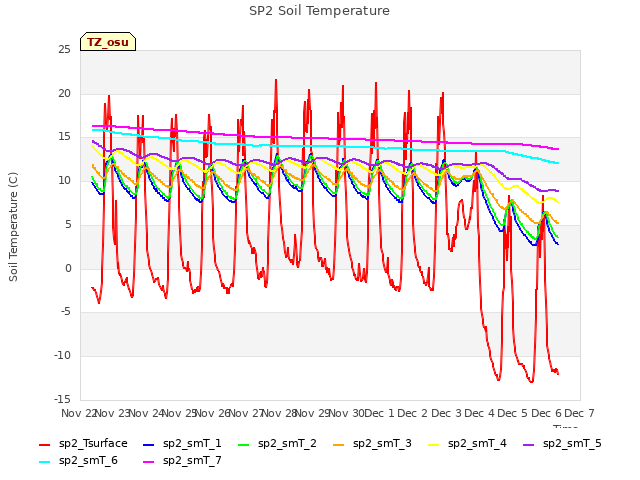640x480 pixels.
Task: Click the Nov 24 x-axis tick label
Action: pyautogui.click(x=146, y=413)
